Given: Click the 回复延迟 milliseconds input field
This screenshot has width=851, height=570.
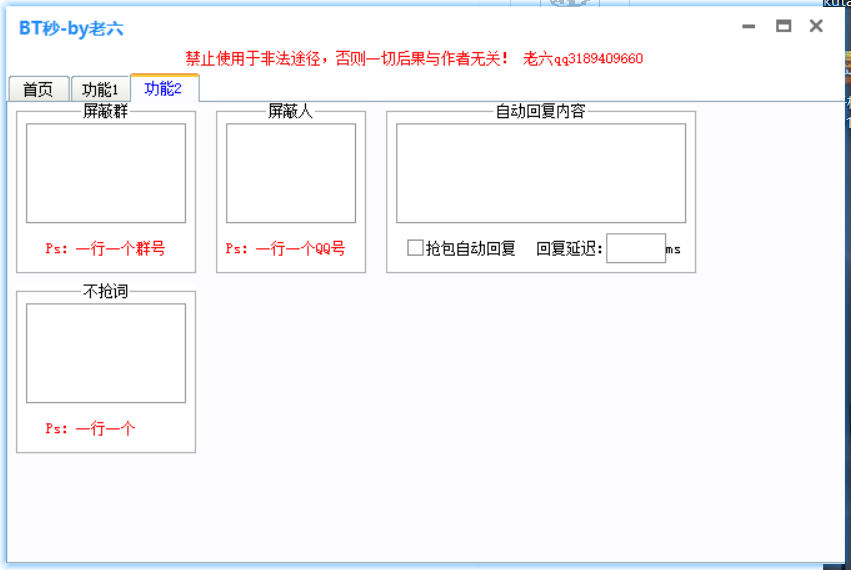Looking at the screenshot, I should 635,248.
